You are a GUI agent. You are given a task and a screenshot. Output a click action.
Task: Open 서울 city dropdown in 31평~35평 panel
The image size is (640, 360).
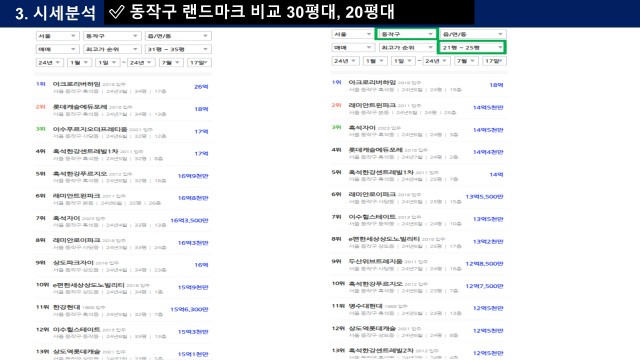[57, 36]
